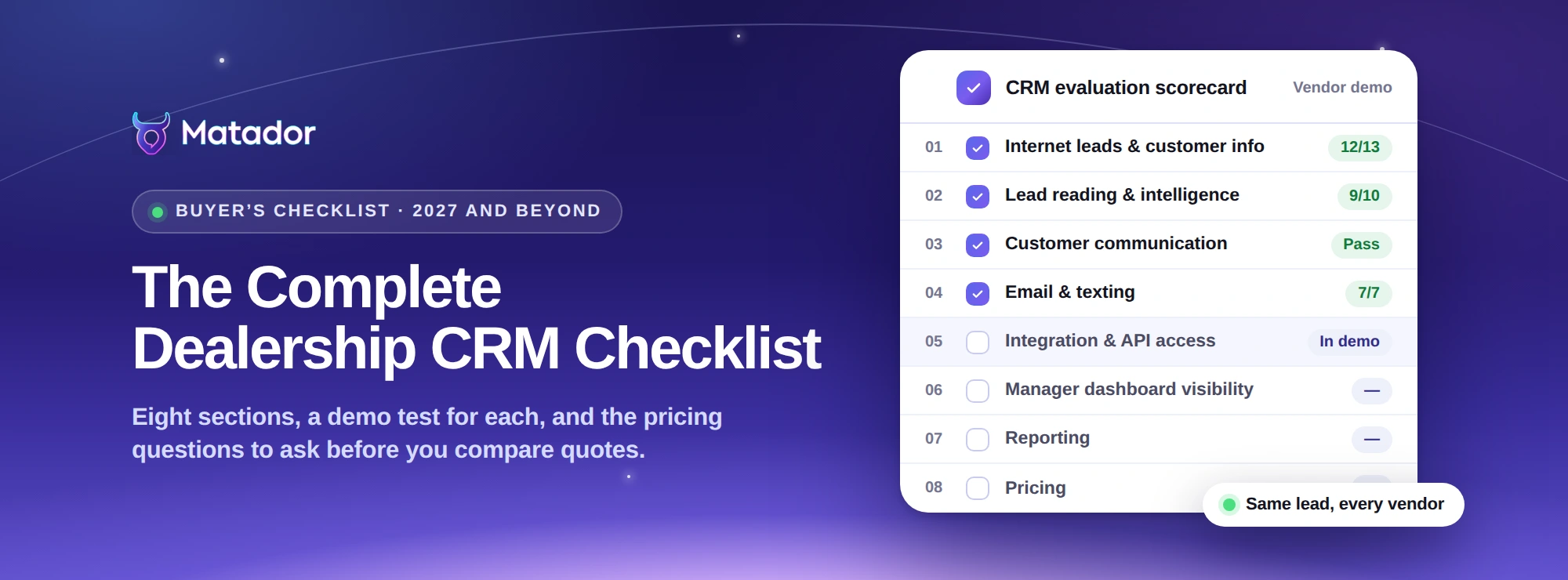Select the Manager dashboard visibility row text

1129,390
